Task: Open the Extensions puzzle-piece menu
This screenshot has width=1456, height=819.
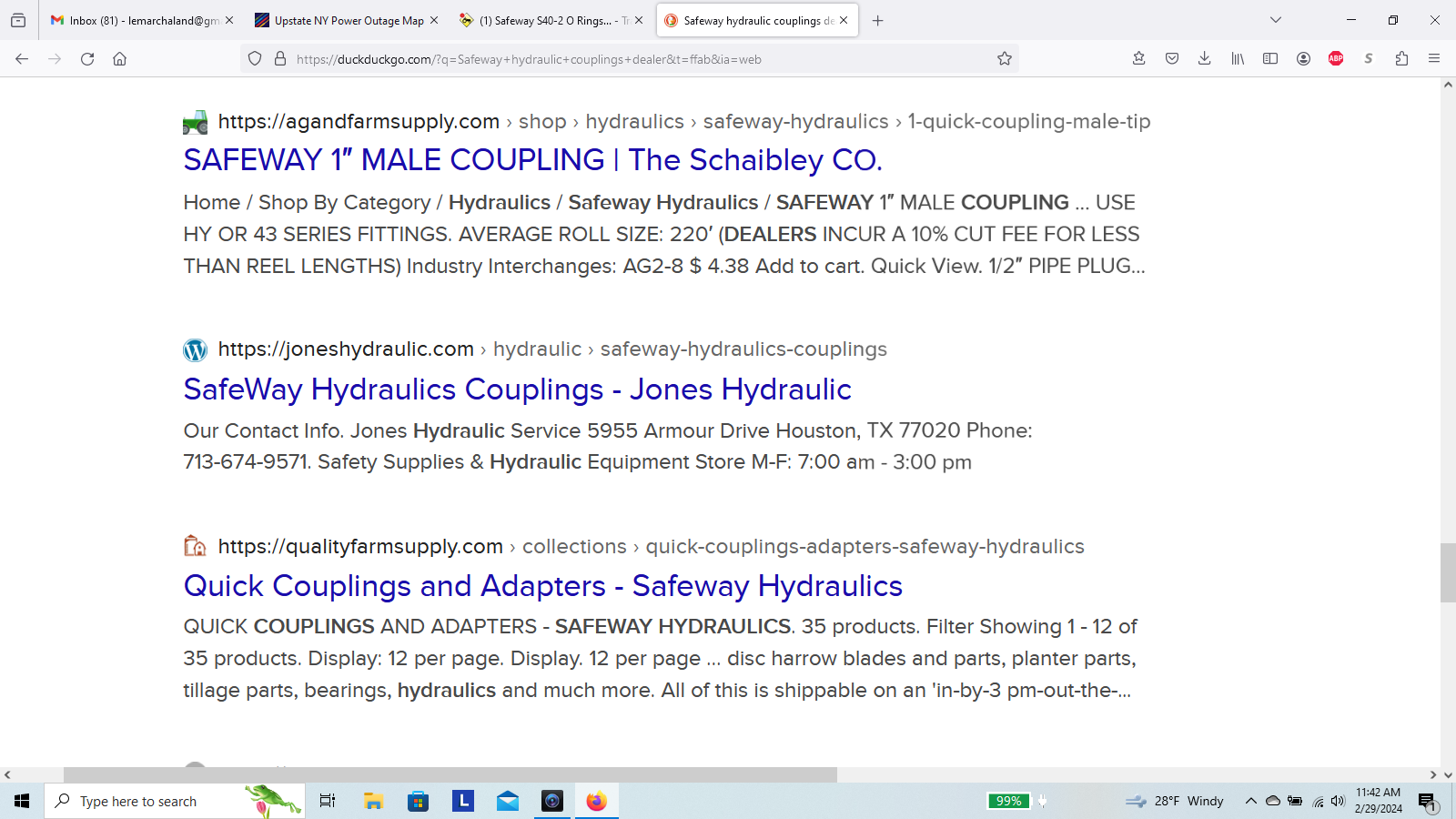Action: click(x=1401, y=59)
